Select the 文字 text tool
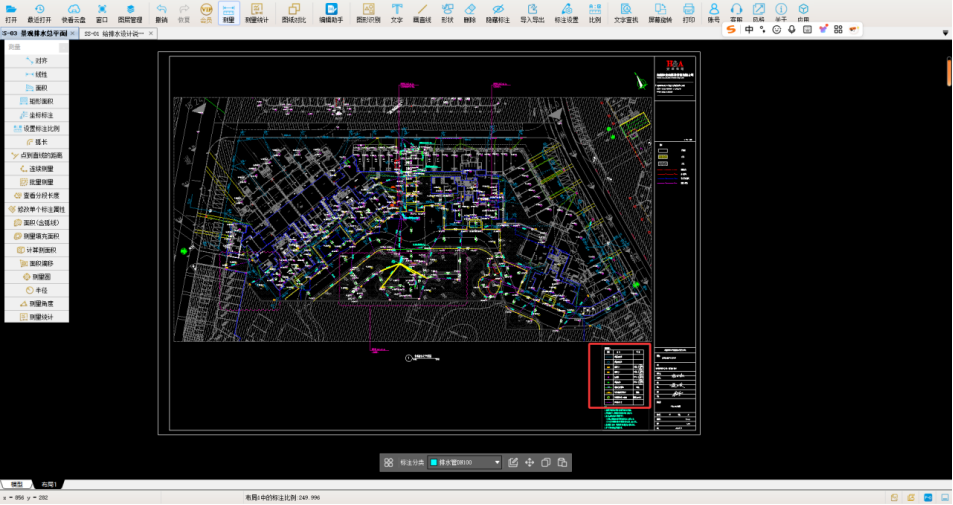953x505 pixels. (397, 12)
